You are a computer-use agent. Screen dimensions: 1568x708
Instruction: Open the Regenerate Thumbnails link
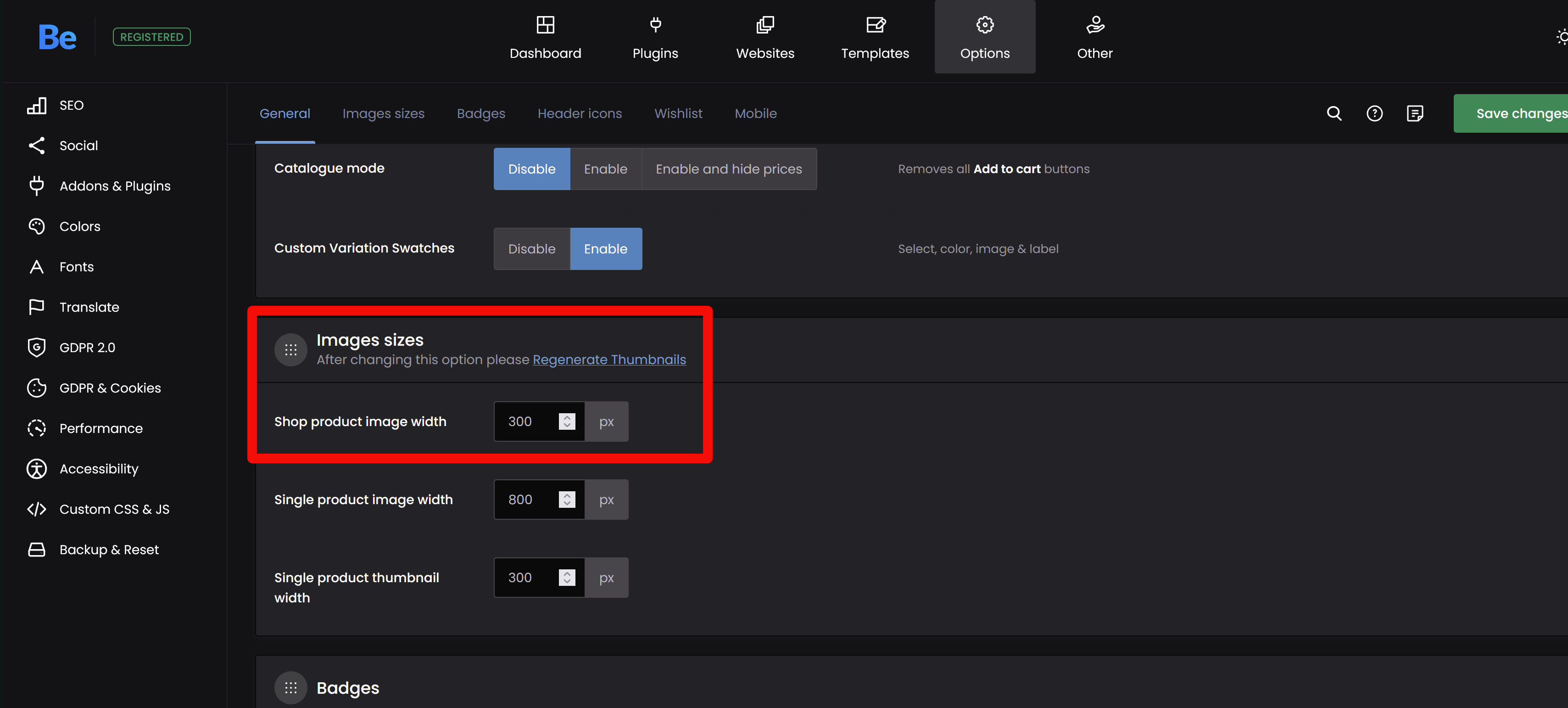[x=608, y=360]
